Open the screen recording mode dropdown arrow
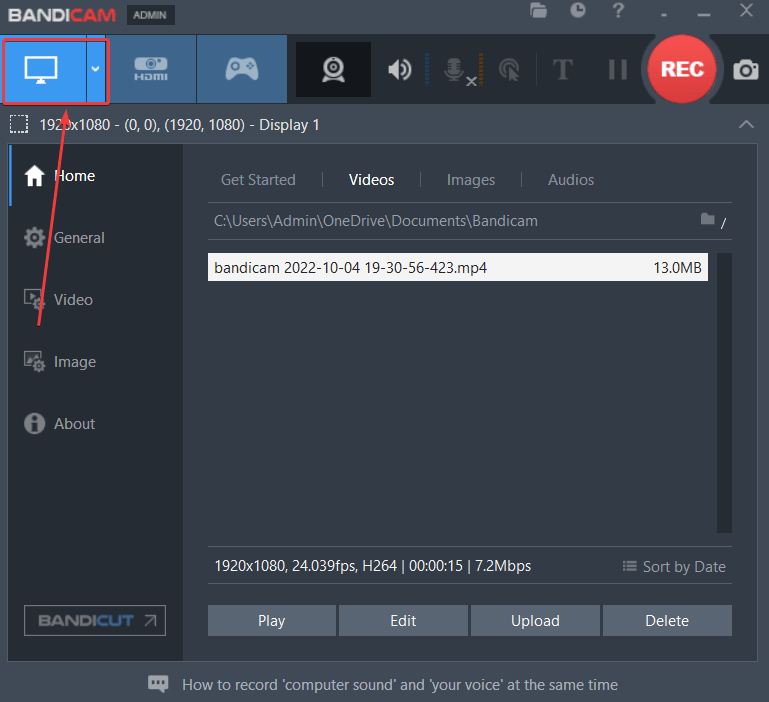Viewport: 769px width, 702px height. tap(96, 70)
